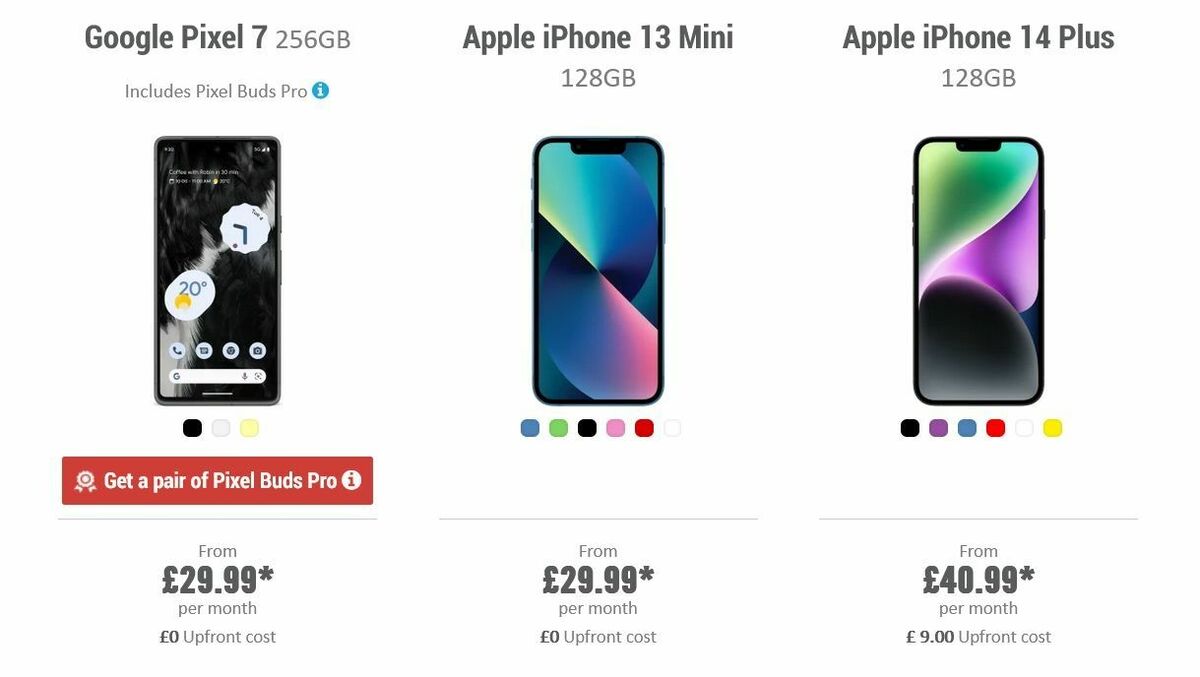Select the yellow color for Google Pixel 7

point(250,428)
